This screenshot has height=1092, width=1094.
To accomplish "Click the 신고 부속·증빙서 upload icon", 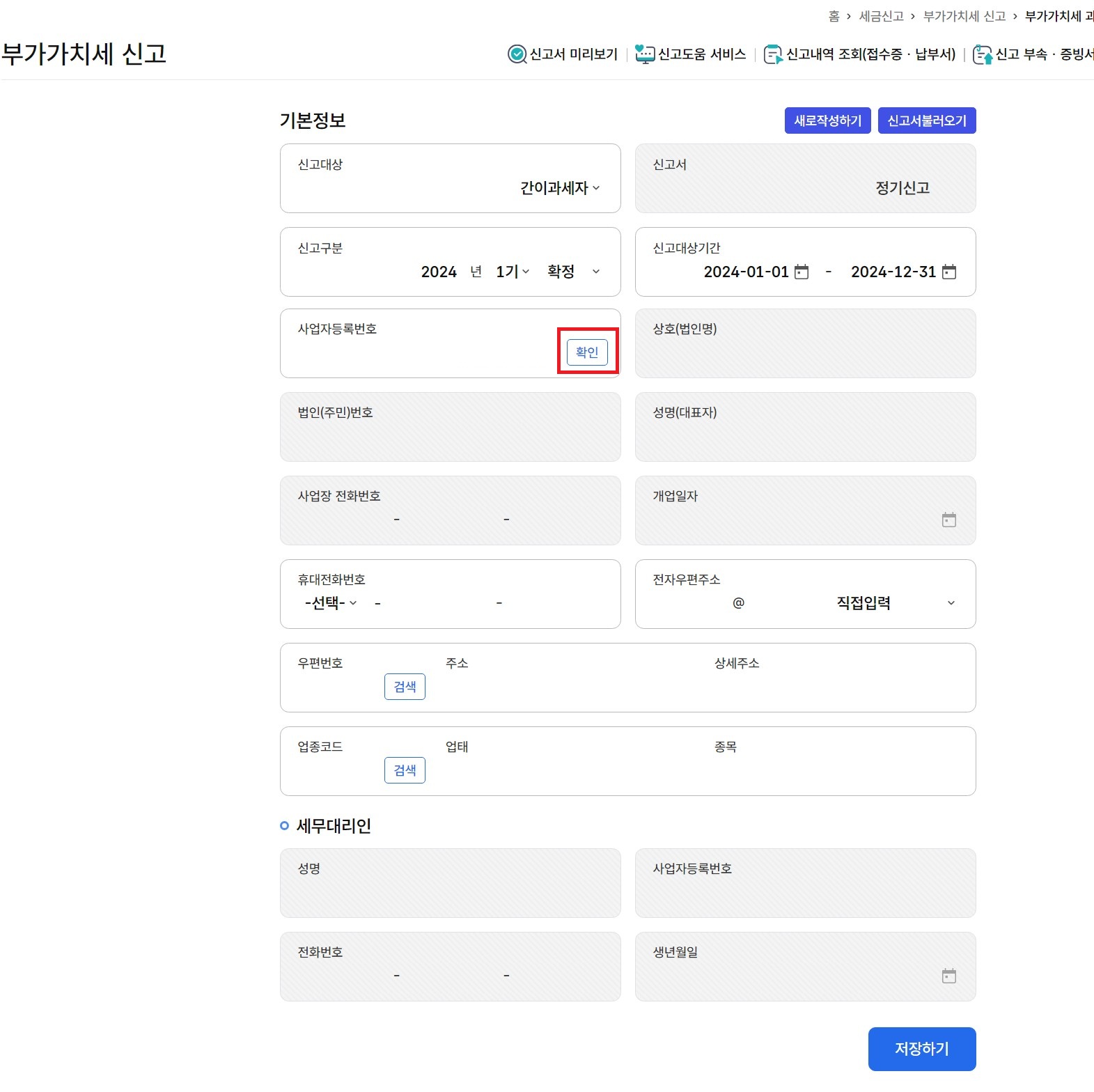I will coord(983,54).
